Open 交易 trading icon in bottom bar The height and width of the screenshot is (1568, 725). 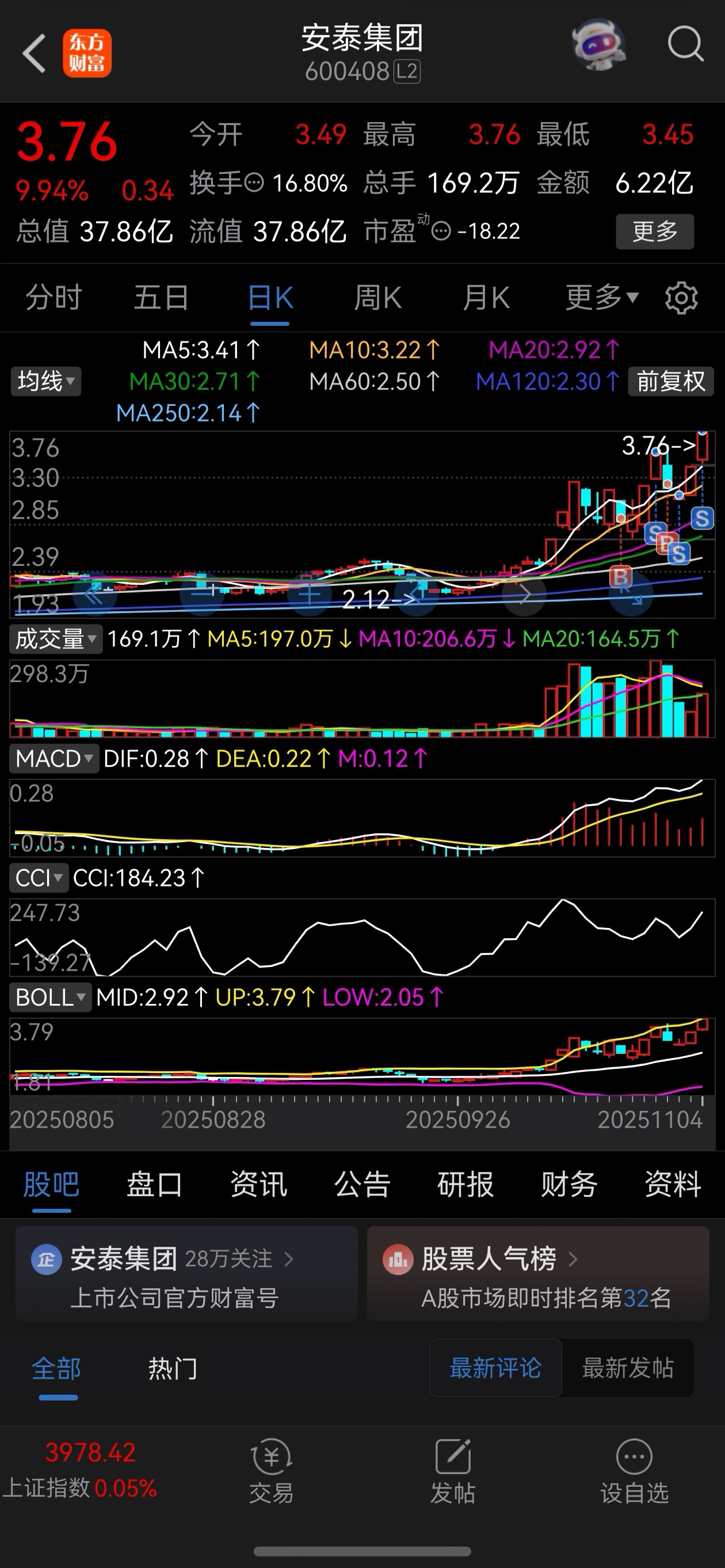(x=271, y=1471)
